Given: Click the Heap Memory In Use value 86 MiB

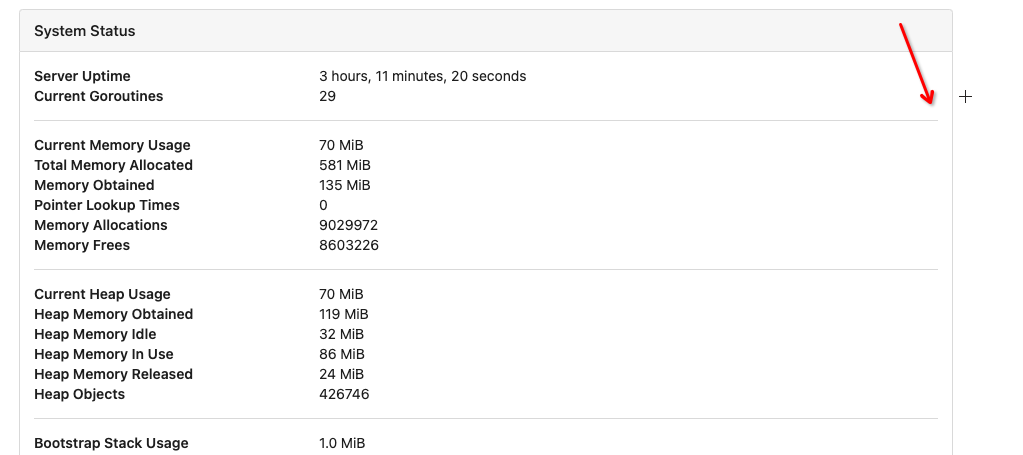Looking at the screenshot, I should click(342, 354).
